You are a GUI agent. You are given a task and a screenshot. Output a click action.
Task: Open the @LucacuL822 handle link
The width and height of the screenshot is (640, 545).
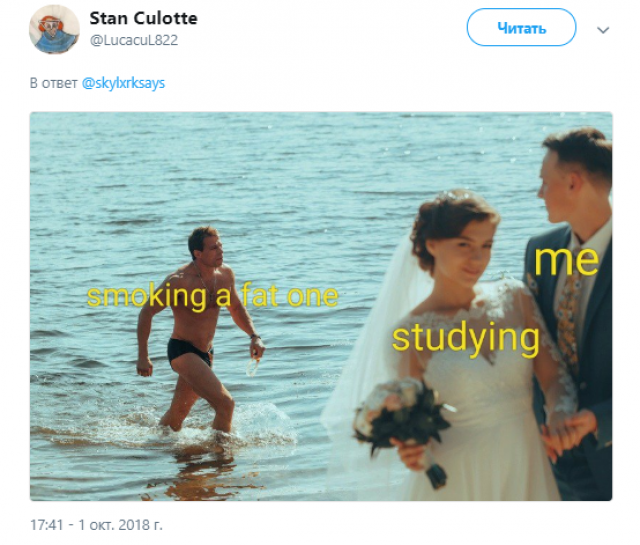click(134, 40)
